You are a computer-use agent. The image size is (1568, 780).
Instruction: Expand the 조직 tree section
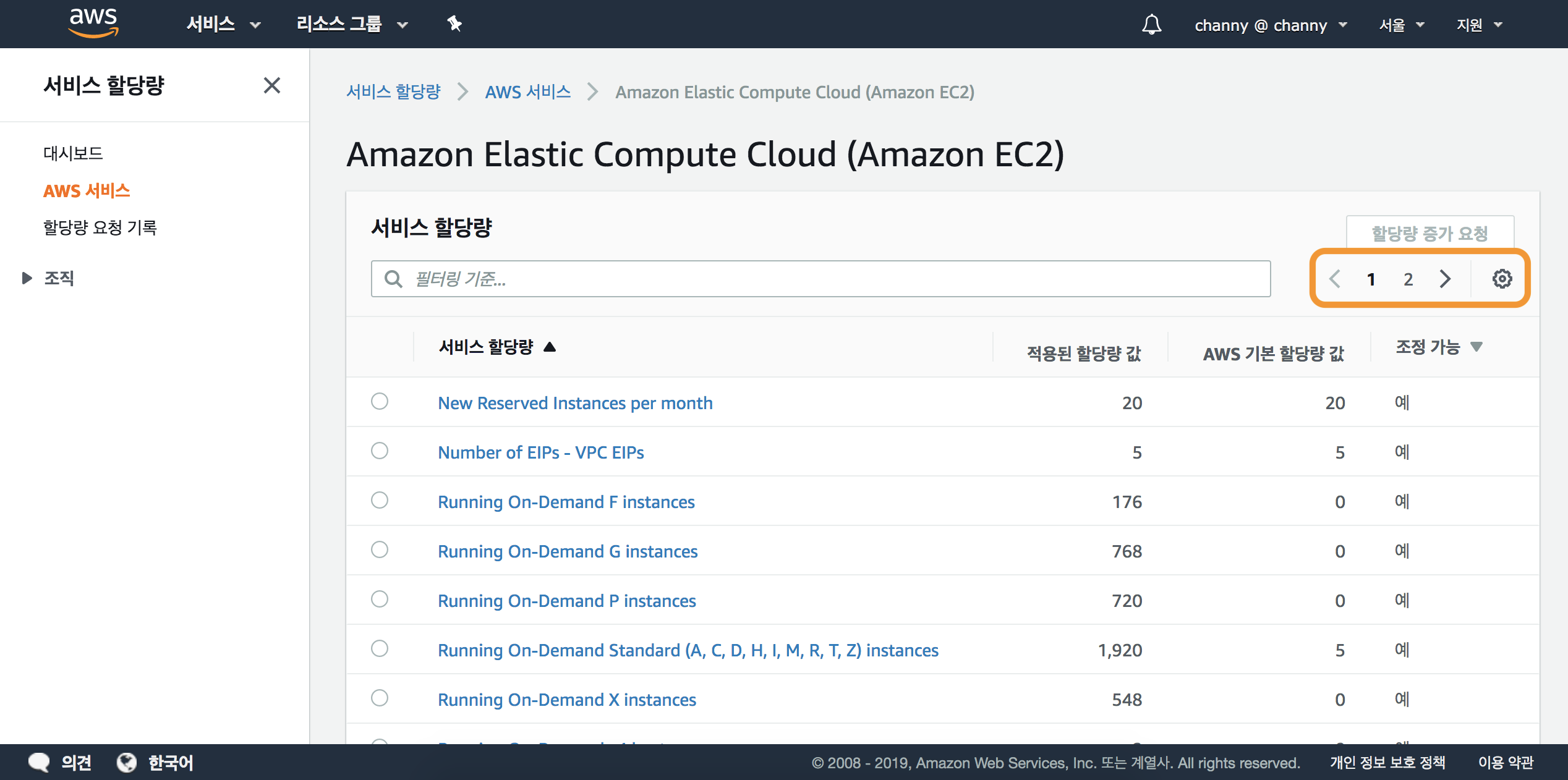coord(27,278)
